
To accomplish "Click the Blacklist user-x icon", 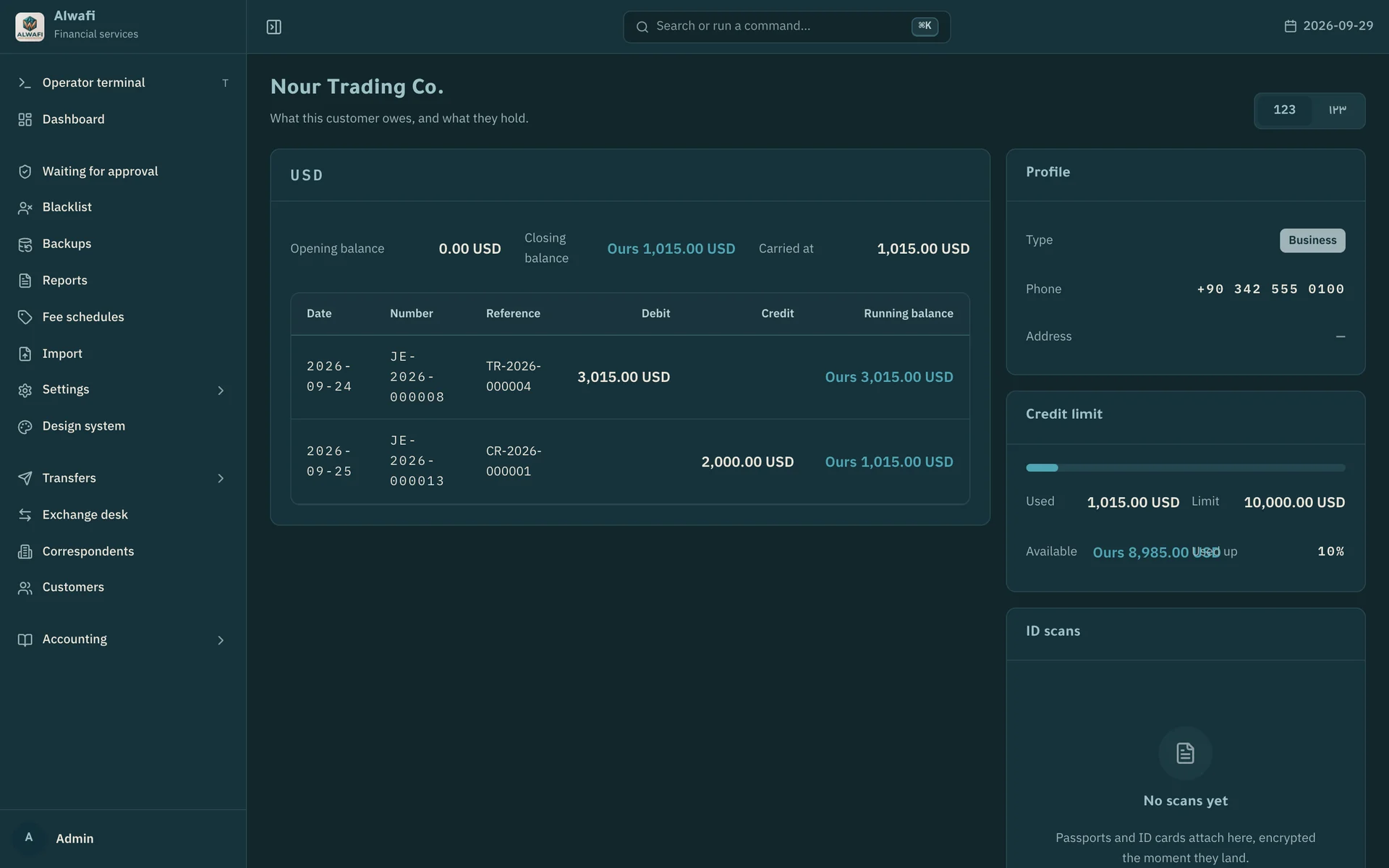I will tap(25, 208).
